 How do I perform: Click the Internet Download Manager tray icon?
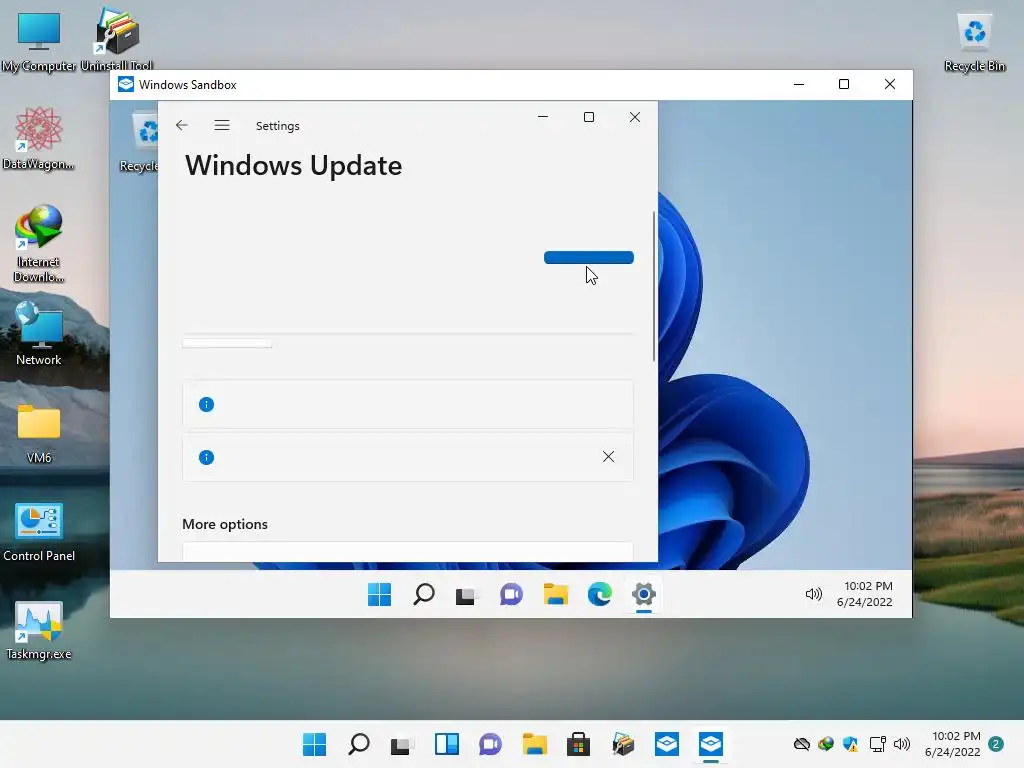tap(825, 744)
